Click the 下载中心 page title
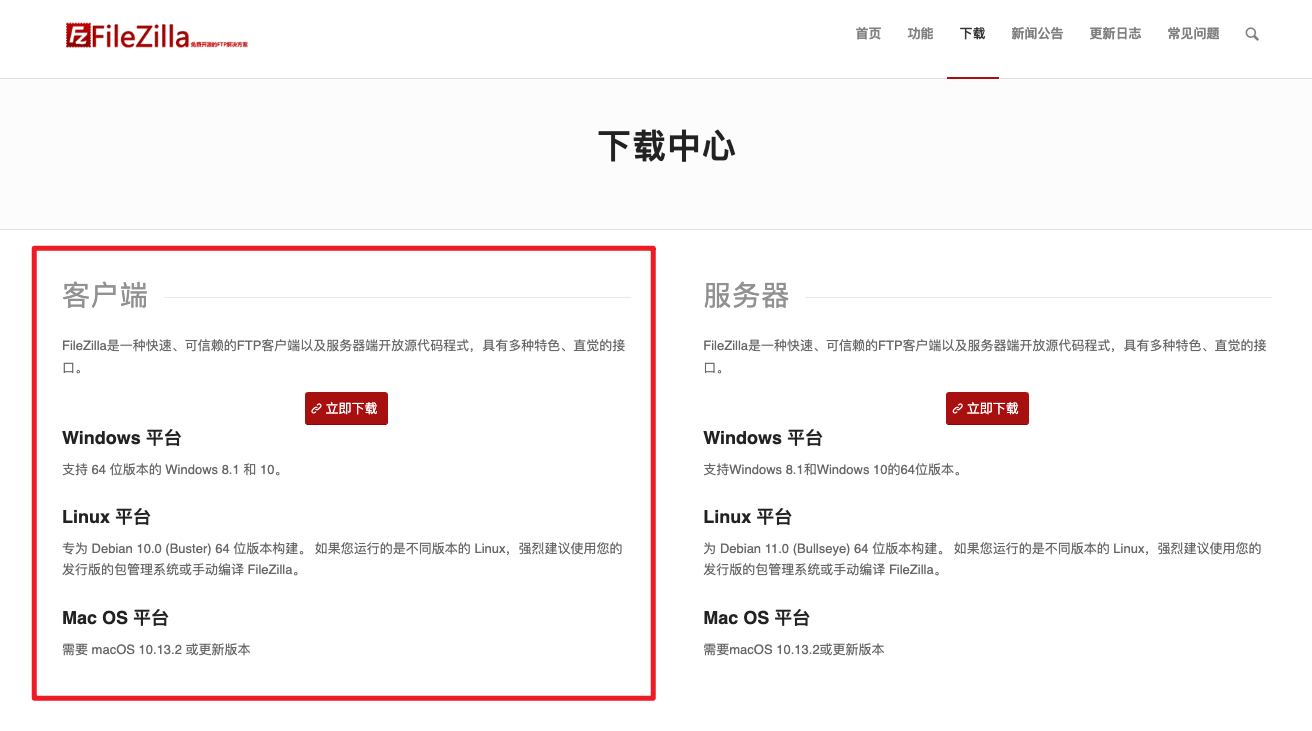 coord(666,146)
